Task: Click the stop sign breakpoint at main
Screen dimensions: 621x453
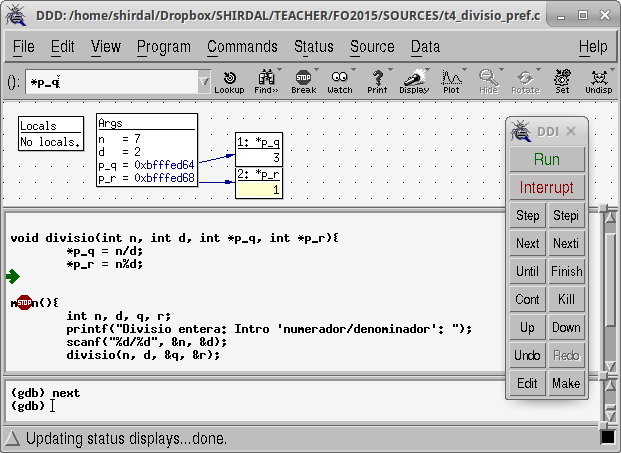Action: point(24,302)
